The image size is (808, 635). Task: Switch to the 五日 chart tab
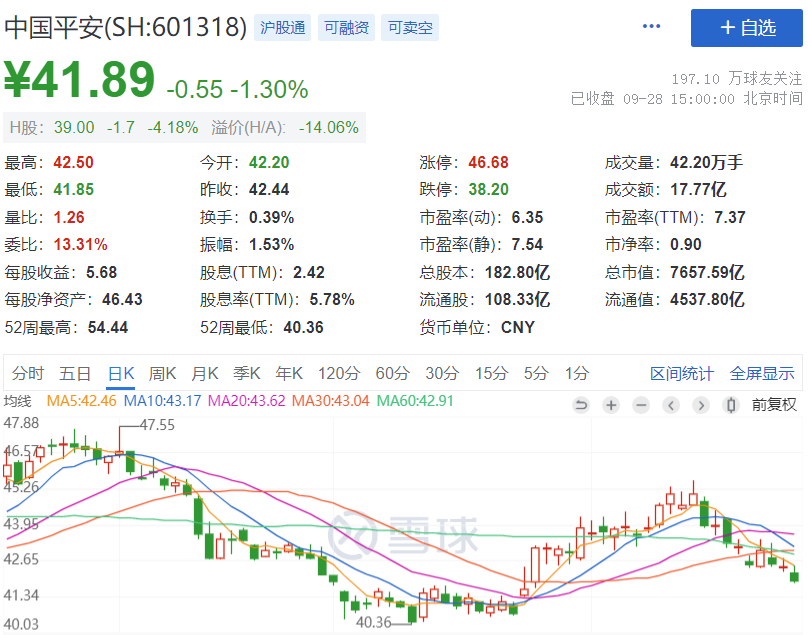75,373
